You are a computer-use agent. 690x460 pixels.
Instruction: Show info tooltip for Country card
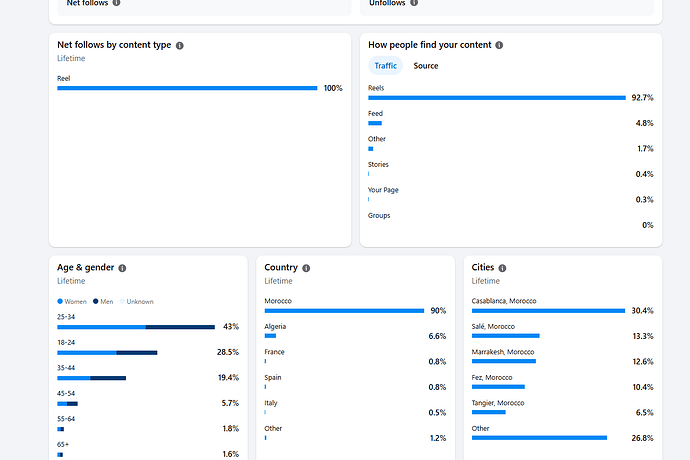(x=306, y=268)
